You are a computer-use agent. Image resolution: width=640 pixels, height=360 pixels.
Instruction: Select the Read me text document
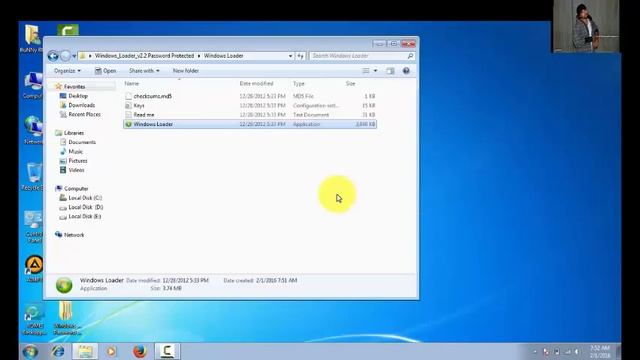coord(250,115)
